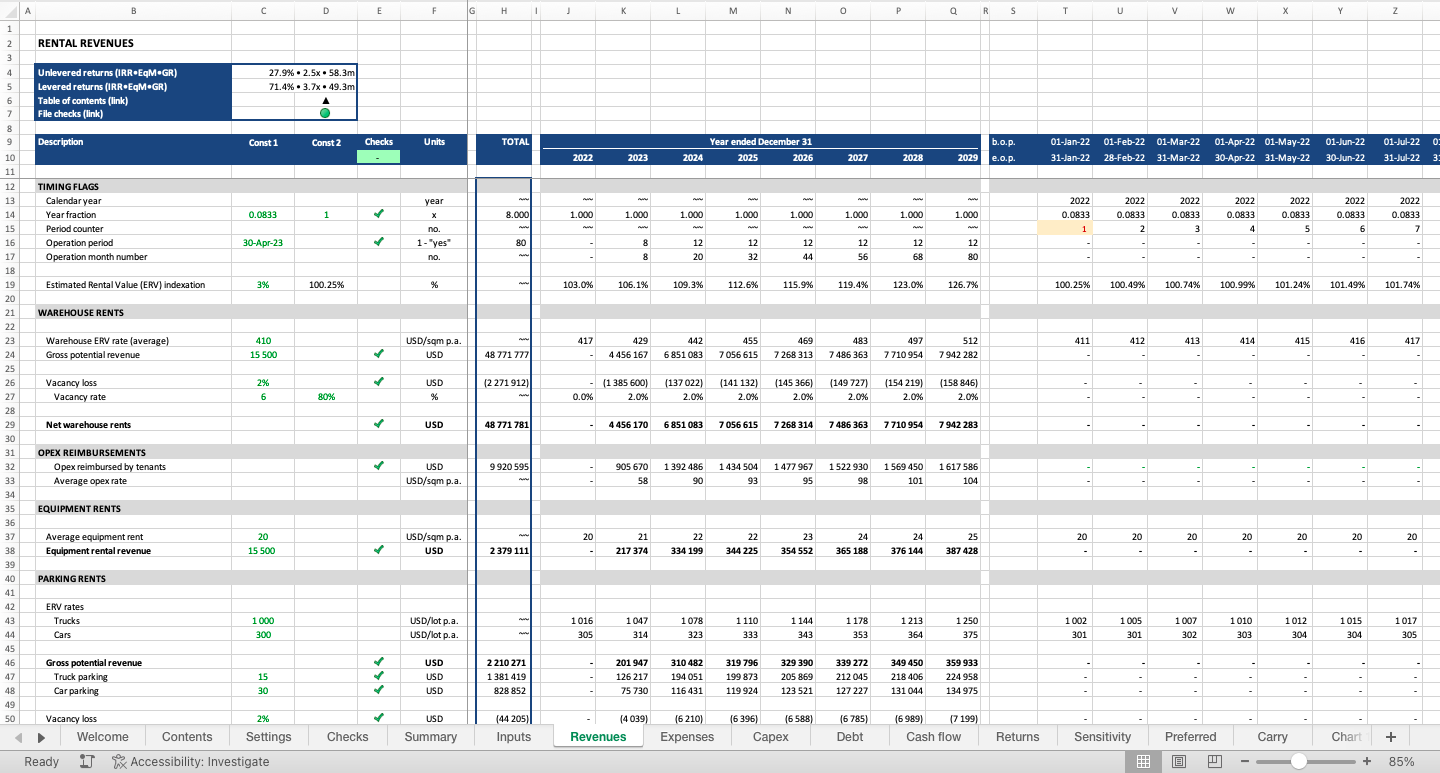
Task: Select the Average equipment rent 20 constant
Action: tap(263, 537)
